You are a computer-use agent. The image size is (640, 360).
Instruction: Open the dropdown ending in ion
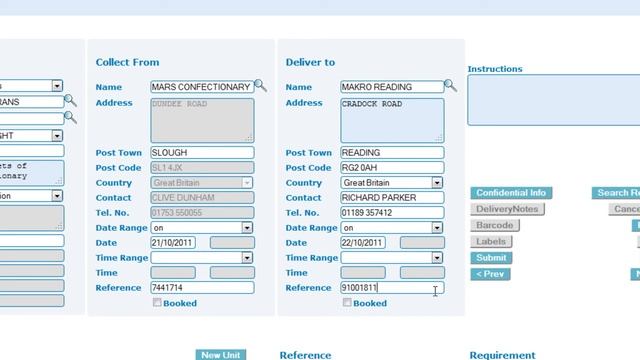click(x=57, y=196)
